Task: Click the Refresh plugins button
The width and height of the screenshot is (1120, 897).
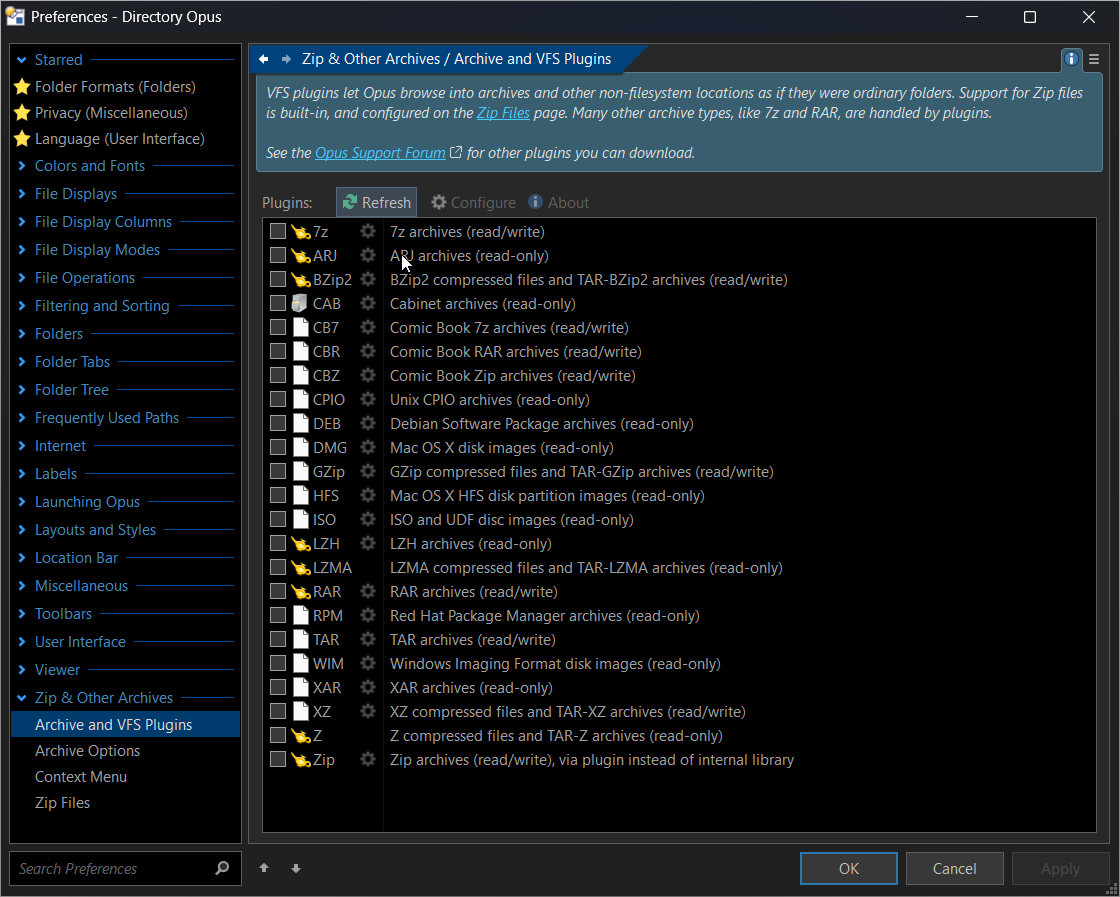Action: (376, 202)
